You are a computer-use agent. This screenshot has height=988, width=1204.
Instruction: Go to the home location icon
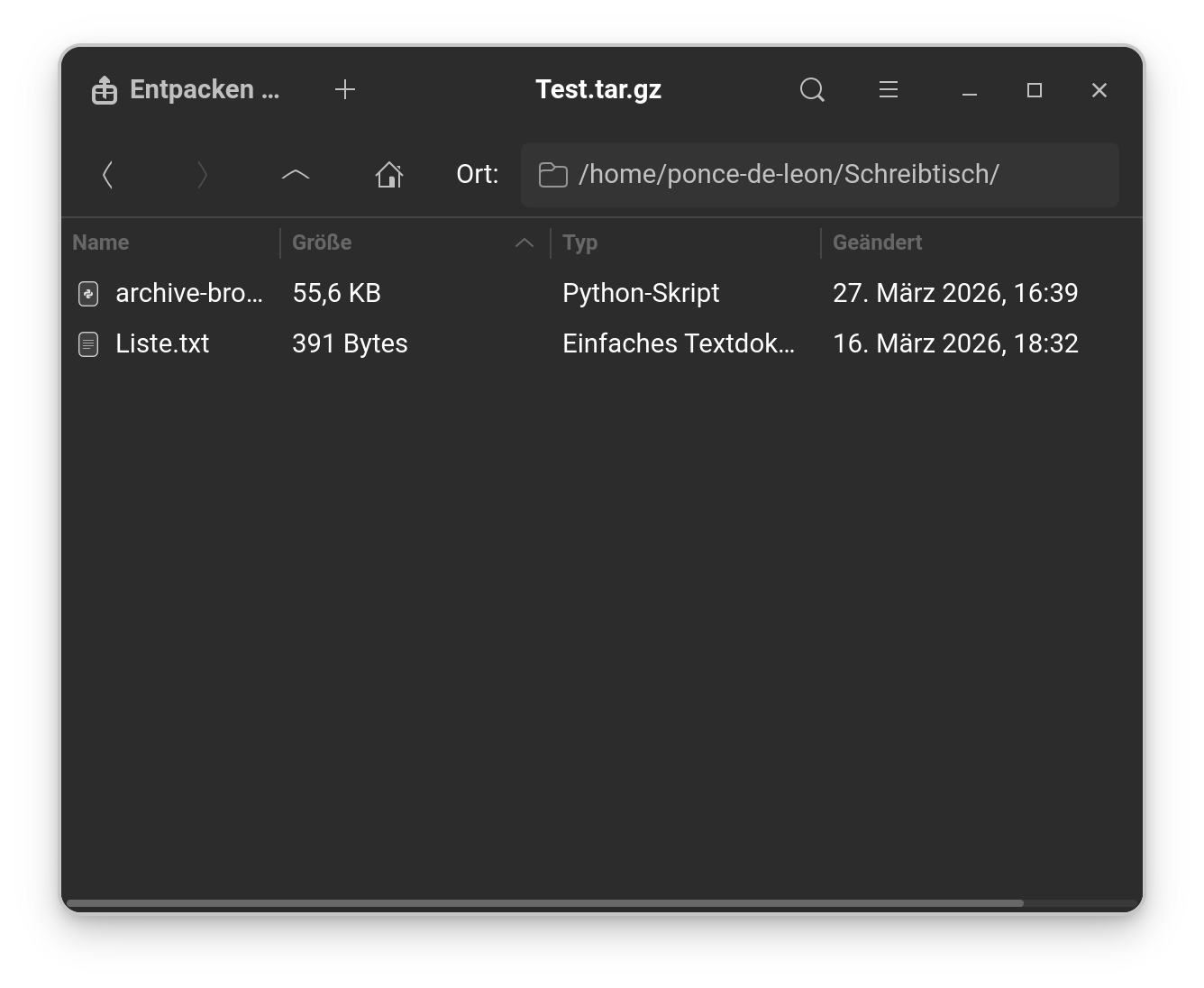click(389, 175)
